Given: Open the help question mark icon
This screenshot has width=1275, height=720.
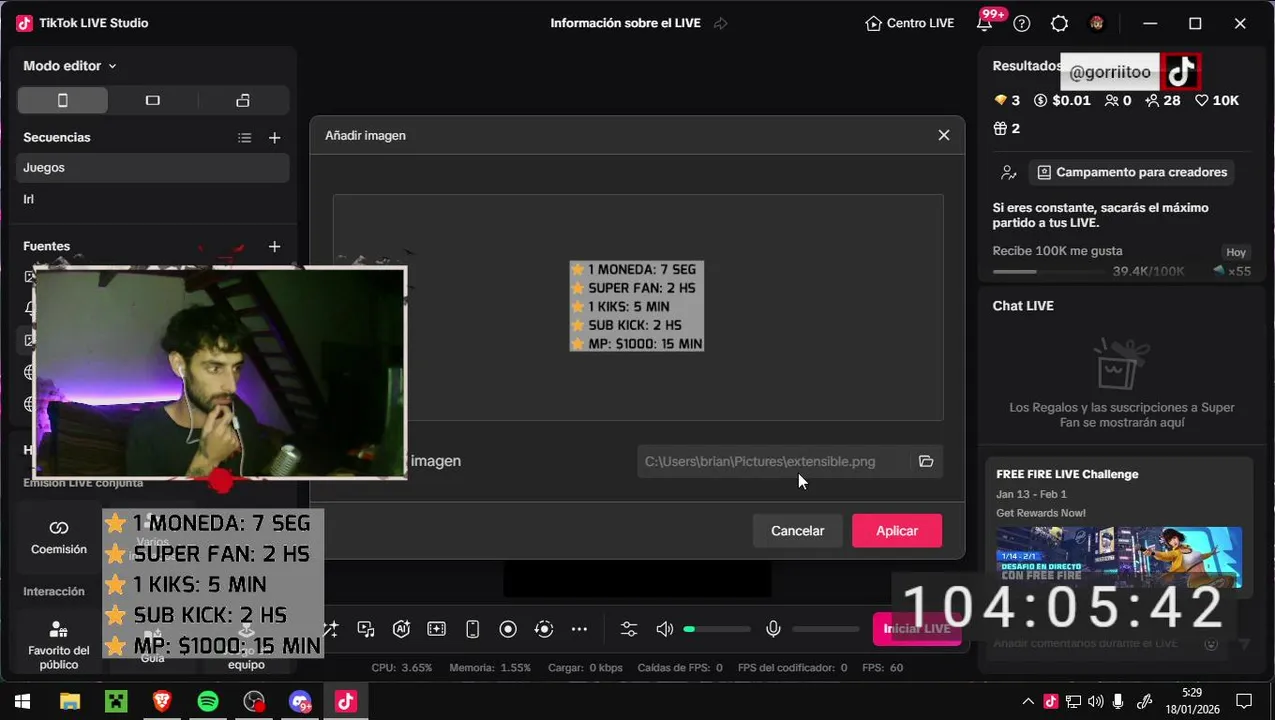Looking at the screenshot, I should coord(1021,23).
